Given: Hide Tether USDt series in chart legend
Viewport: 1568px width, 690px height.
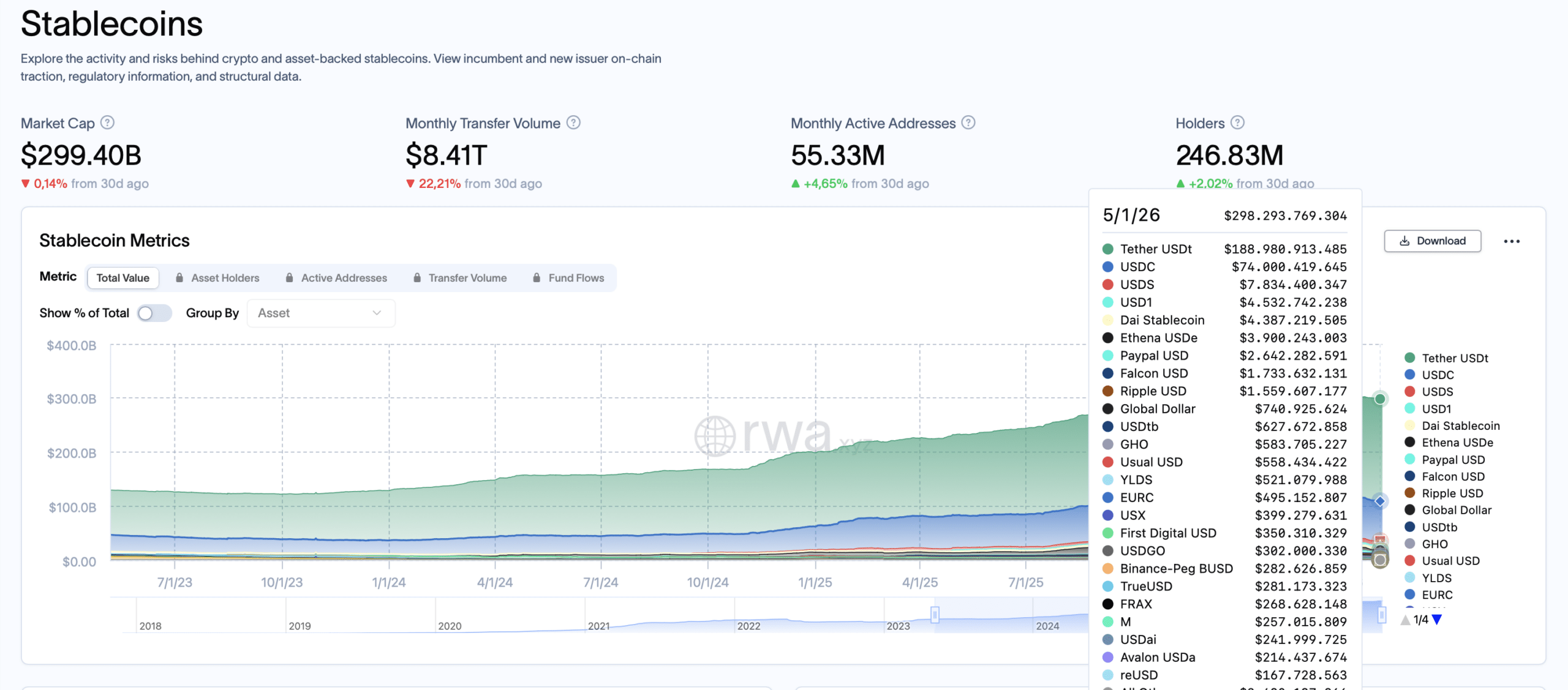Looking at the screenshot, I should [1447, 358].
